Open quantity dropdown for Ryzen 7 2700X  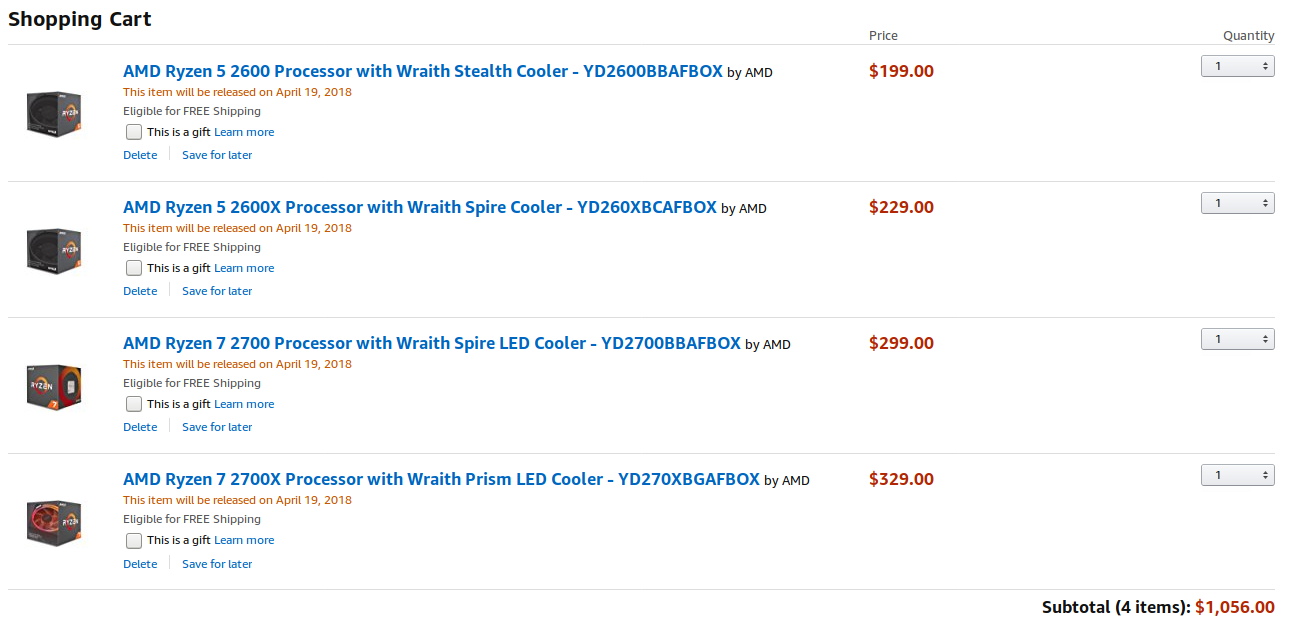[1237, 475]
